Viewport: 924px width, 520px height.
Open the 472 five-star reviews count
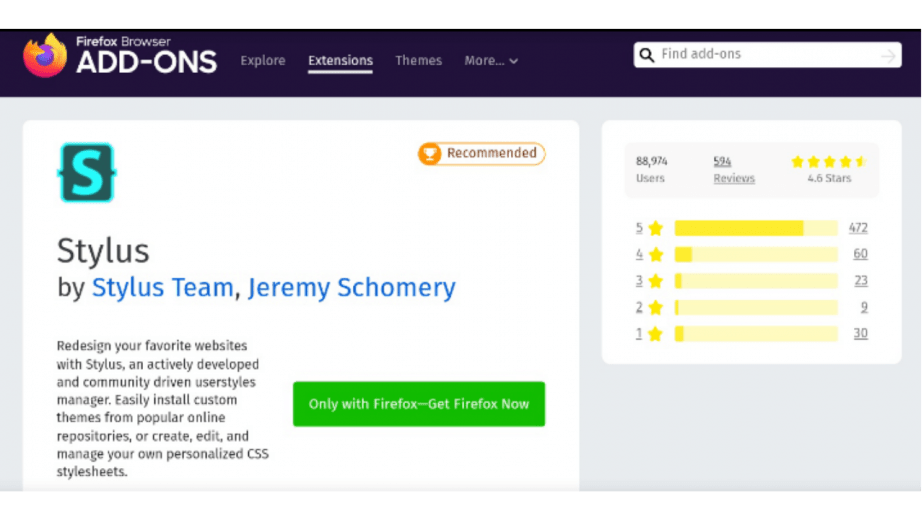point(858,228)
